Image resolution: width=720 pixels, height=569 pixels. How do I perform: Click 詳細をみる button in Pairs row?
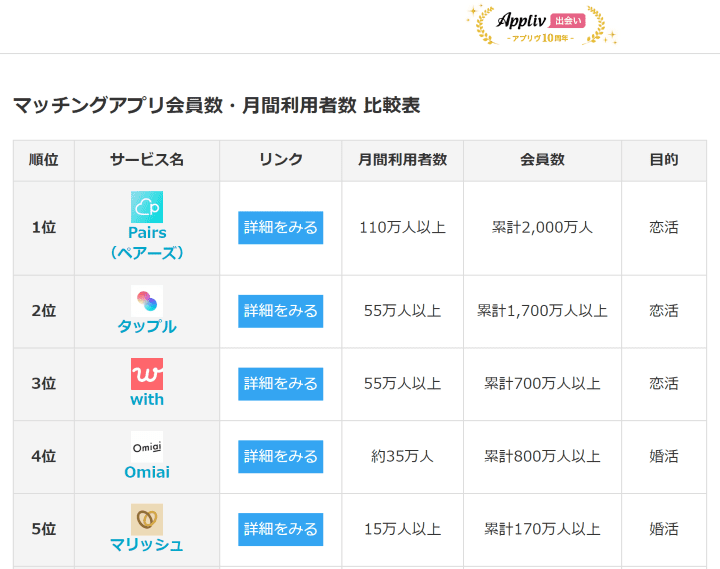[281, 227]
